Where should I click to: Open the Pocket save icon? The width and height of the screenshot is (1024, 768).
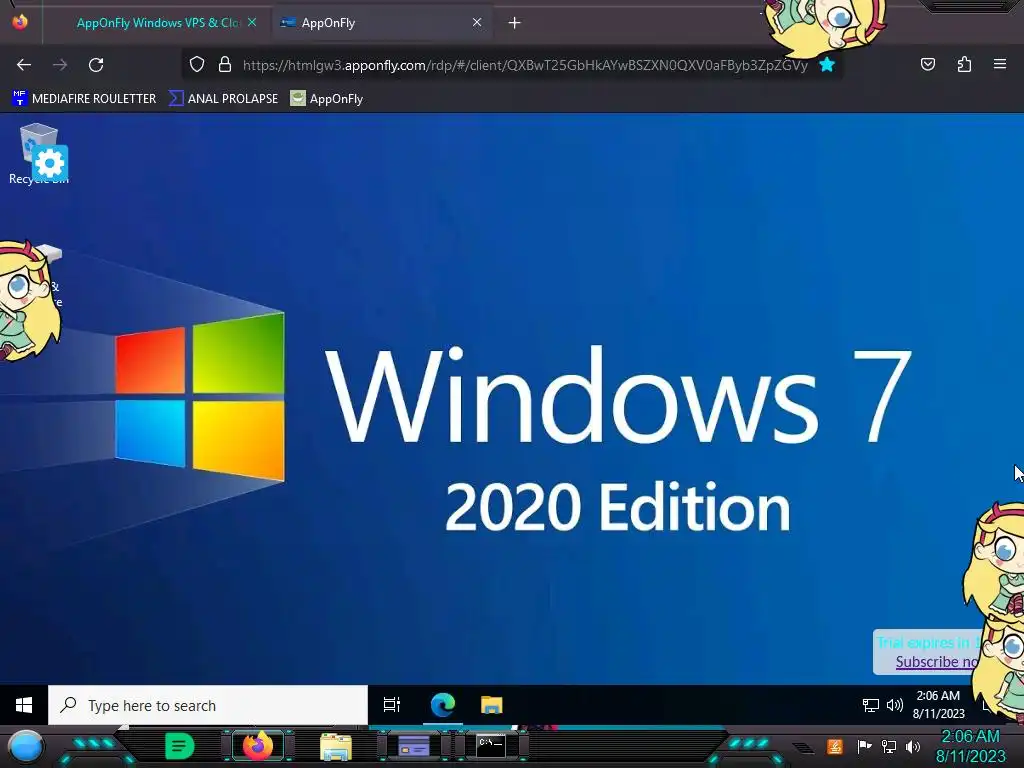click(928, 64)
